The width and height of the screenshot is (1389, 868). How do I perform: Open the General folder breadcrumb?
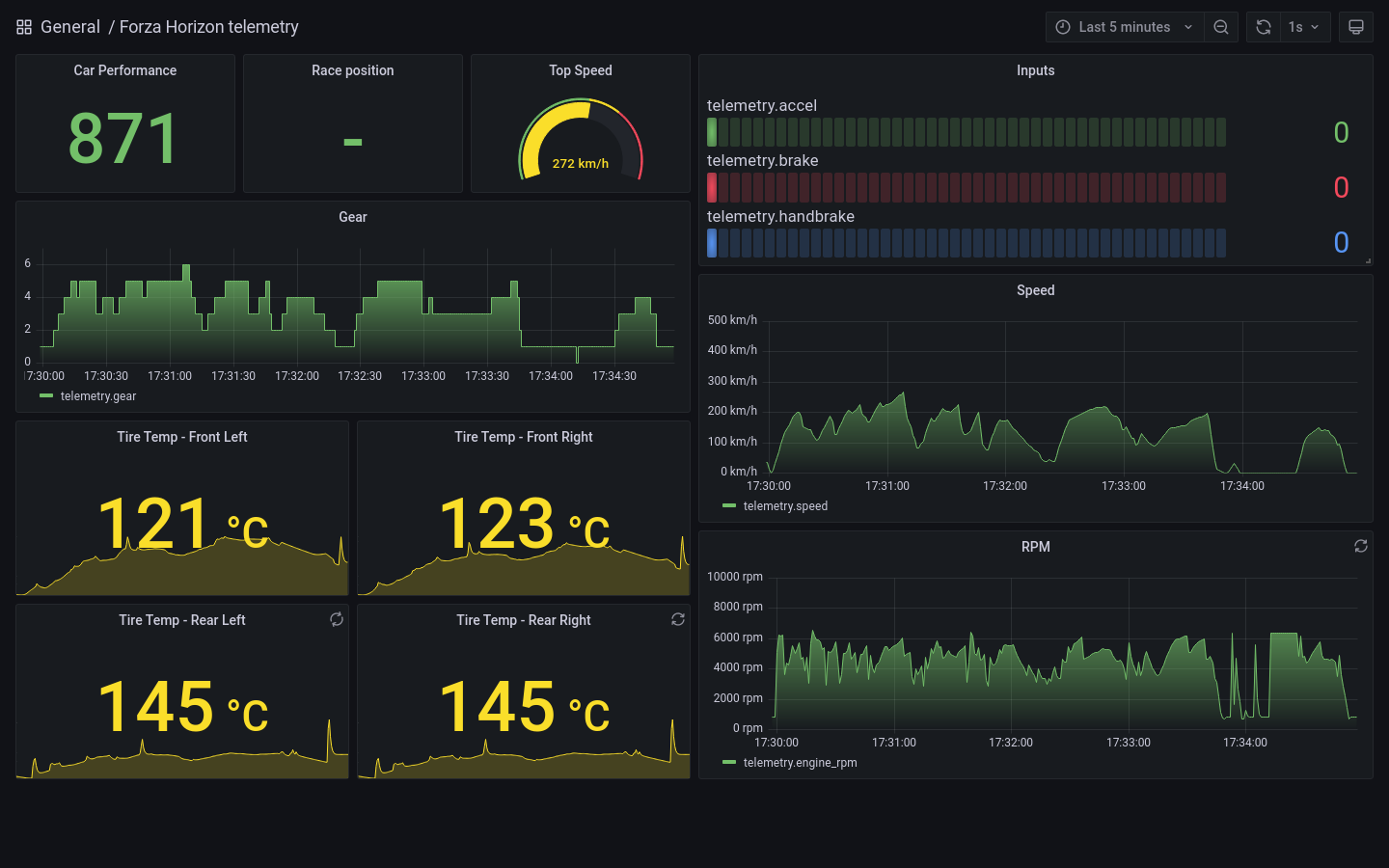coord(70,27)
